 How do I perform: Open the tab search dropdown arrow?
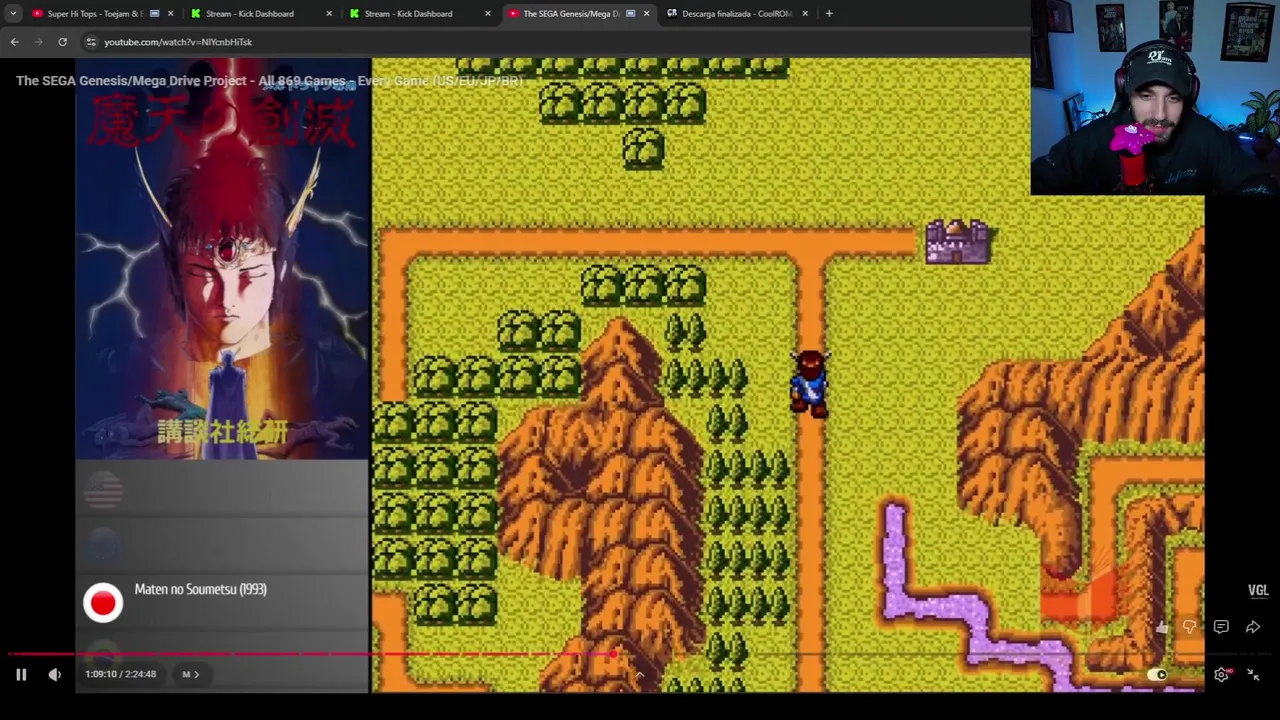coord(13,13)
